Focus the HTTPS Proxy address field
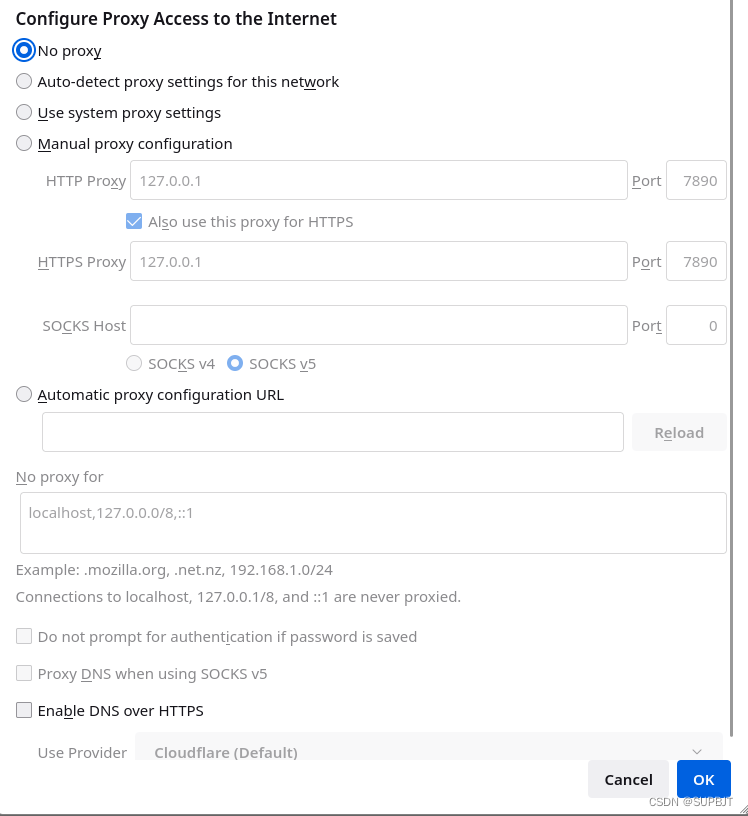The height and width of the screenshot is (816, 748). click(x=378, y=262)
